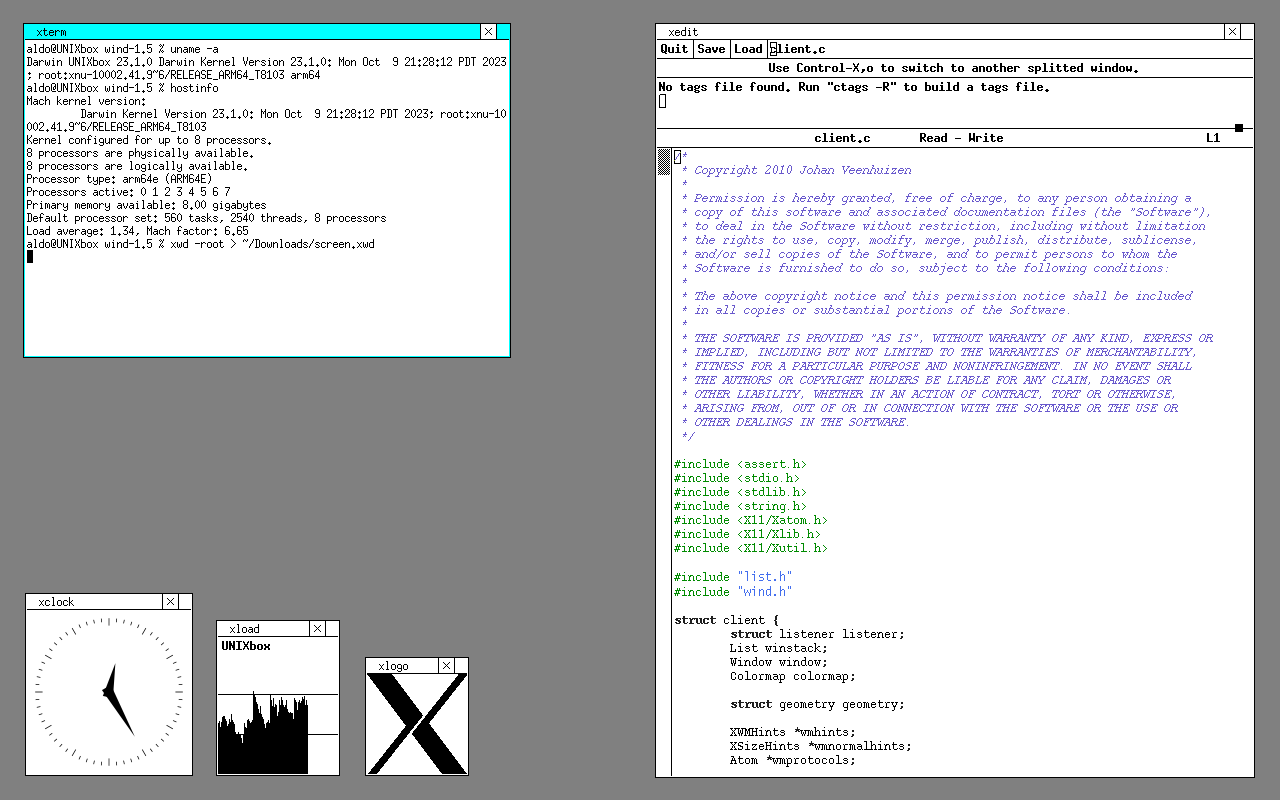Close the xedit window

click(1232, 32)
